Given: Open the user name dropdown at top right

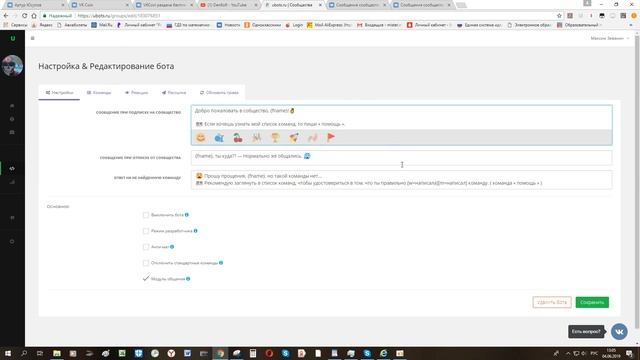Looking at the screenshot, I should 609,38.
